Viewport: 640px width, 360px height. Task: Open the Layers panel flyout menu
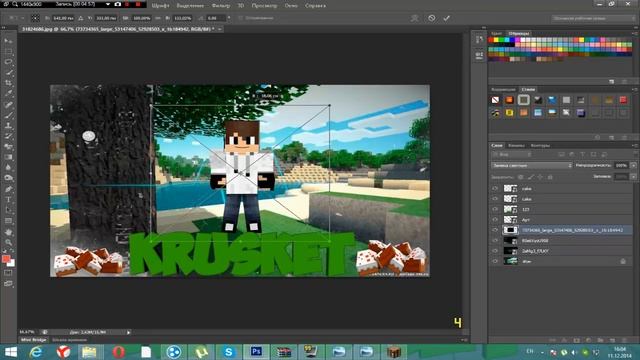click(635, 145)
